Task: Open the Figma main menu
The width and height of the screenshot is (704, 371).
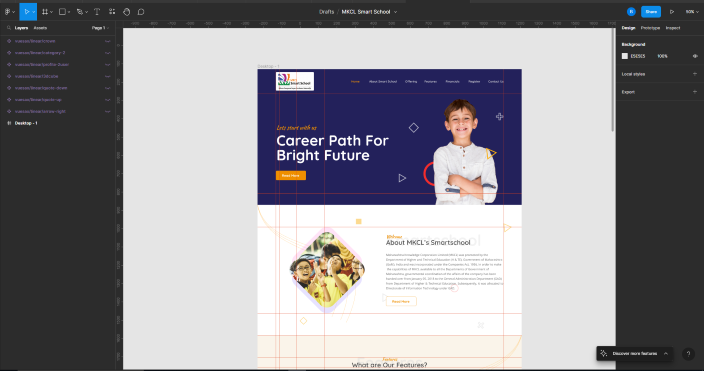Action: [9, 12]
